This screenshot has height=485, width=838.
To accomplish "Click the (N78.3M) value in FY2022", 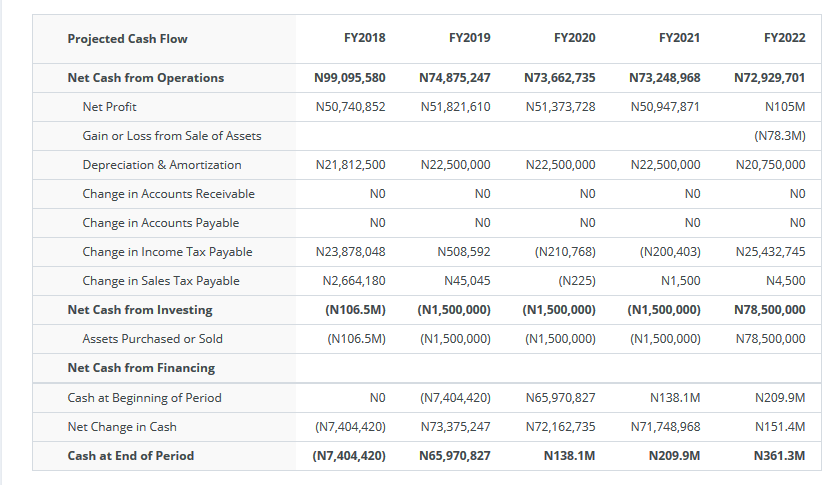I will point(780,136).
